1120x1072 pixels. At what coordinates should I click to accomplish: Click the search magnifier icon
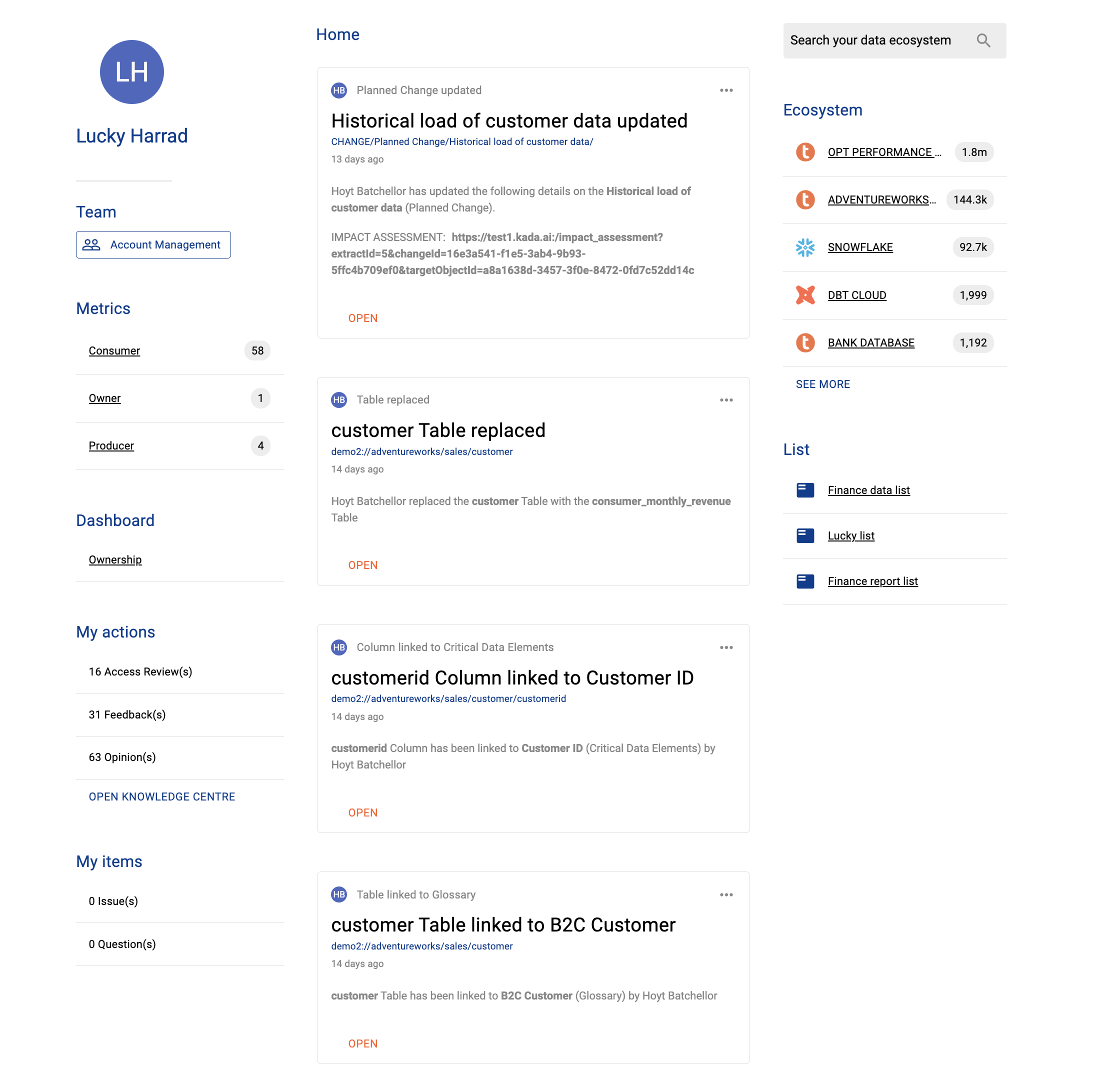(x=983, y=40)
